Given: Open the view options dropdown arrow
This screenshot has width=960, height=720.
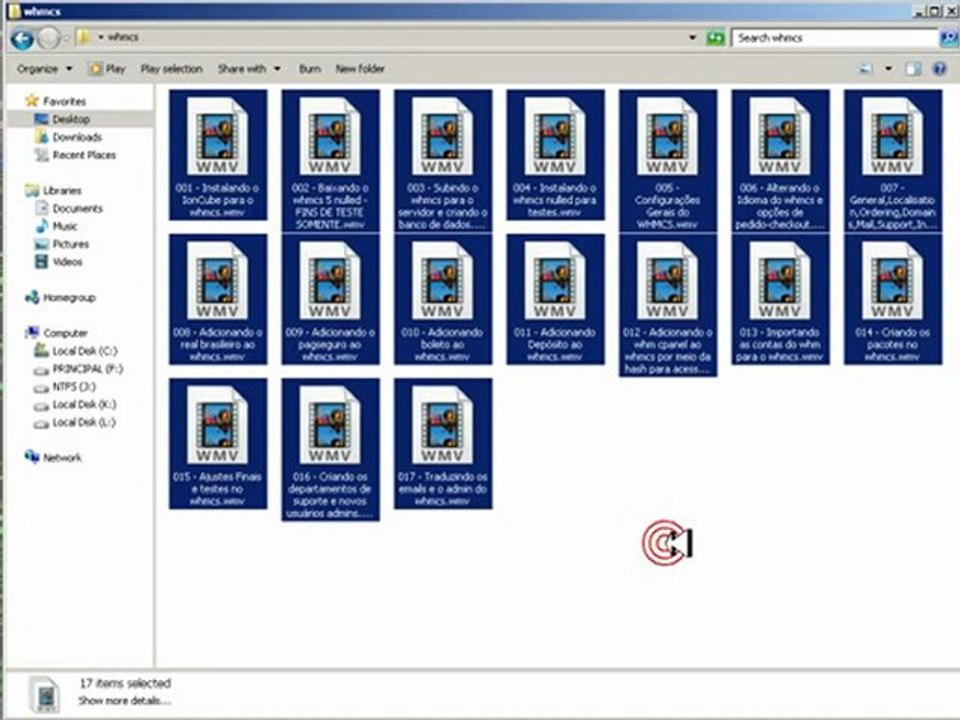Looking at the screenshot, I should 888,69.
